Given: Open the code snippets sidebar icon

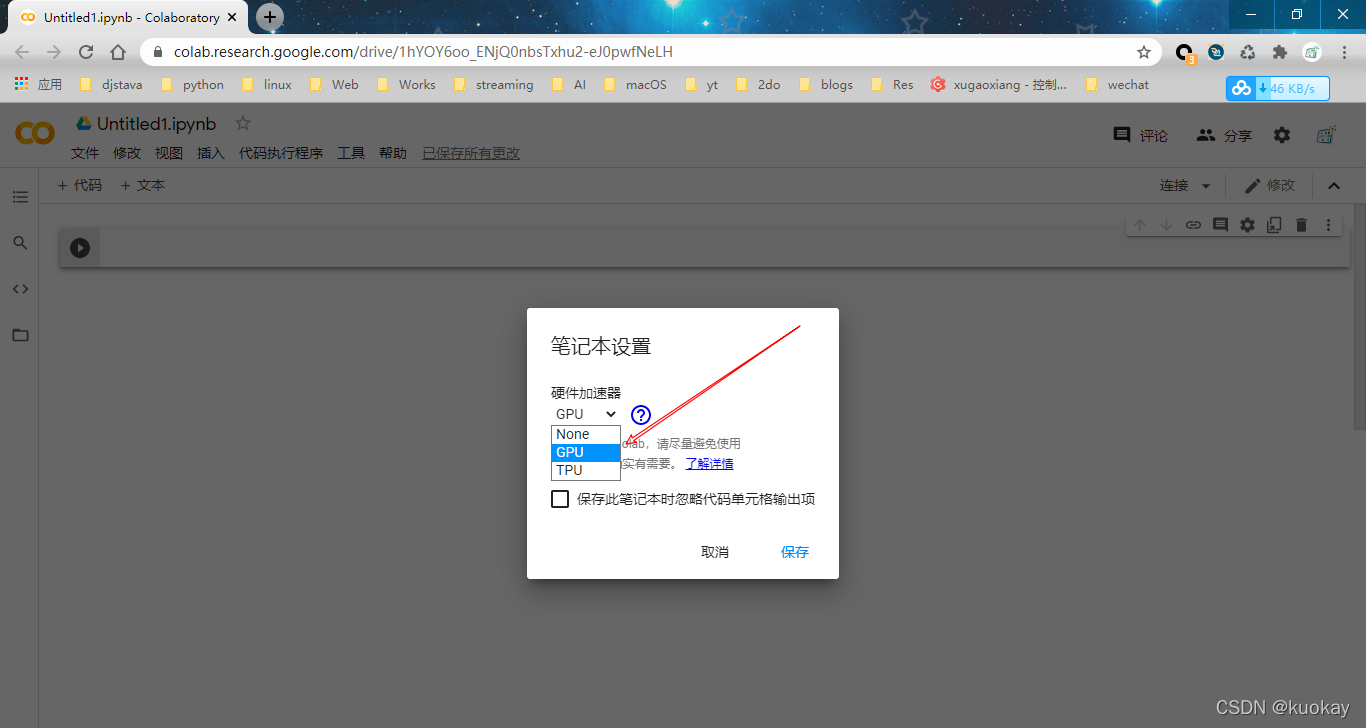Looking at the screenshot, I should [x=20, y=289].
